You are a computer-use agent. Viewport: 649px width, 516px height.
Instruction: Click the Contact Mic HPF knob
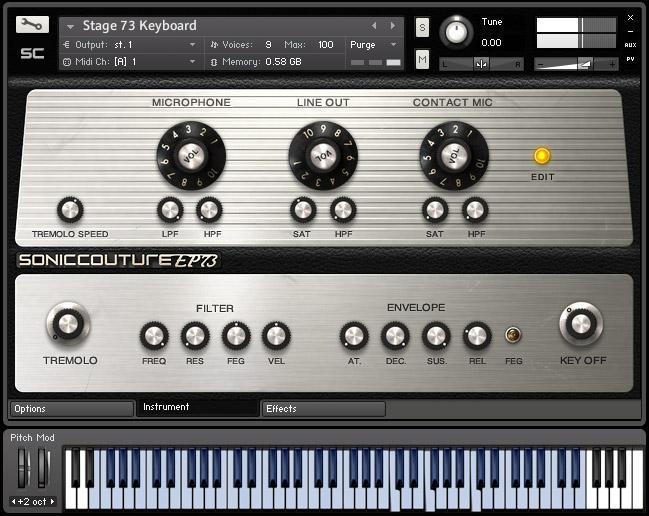coord(475,210)
